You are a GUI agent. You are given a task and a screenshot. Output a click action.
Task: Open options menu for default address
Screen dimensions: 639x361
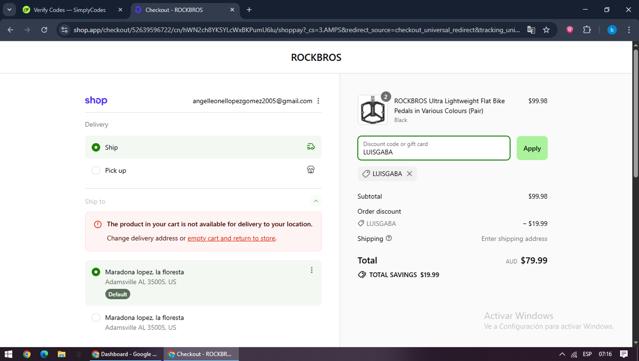click(x=311, y=270)
